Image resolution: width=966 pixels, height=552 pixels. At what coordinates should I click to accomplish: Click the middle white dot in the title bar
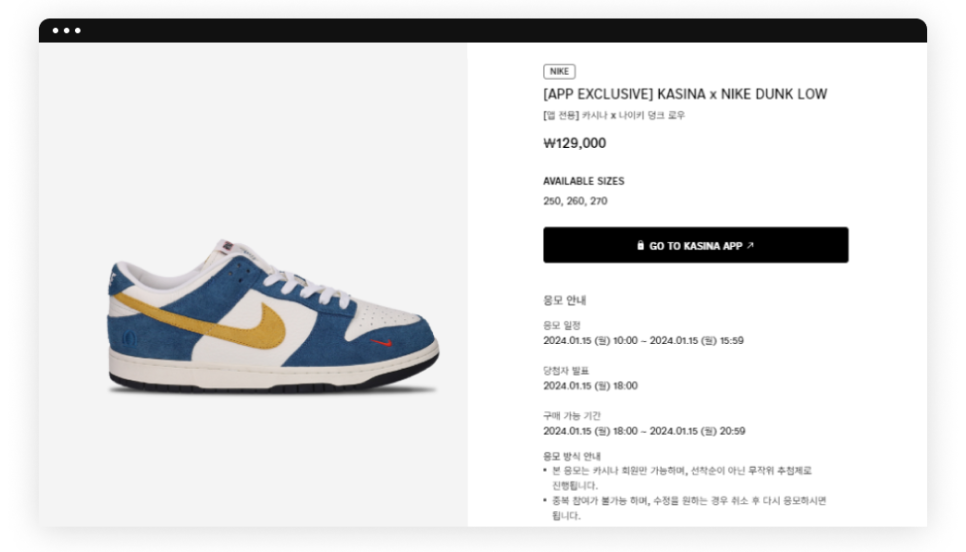tap(67, 31)
